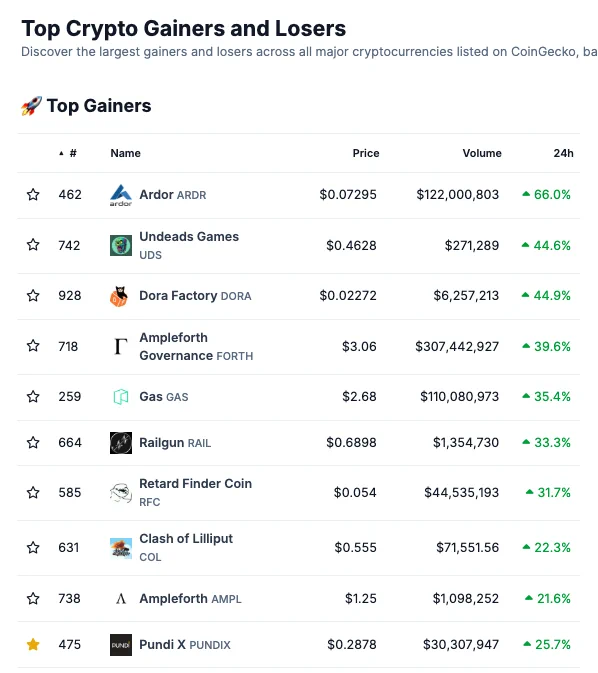Toggle favorite star for Ardor
598x673 pixels.
[x=33, y=194]
